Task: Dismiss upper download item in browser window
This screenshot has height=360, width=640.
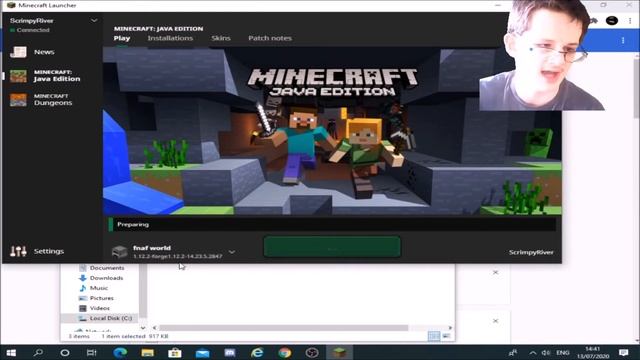Action: click(x=496, y=272)
